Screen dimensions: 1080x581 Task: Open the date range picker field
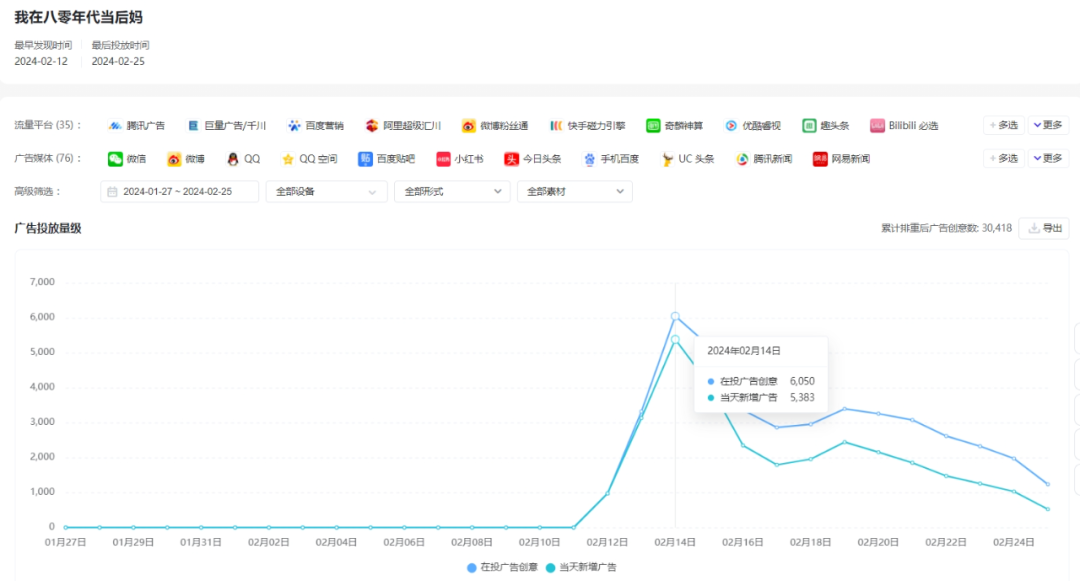(179, 191)
